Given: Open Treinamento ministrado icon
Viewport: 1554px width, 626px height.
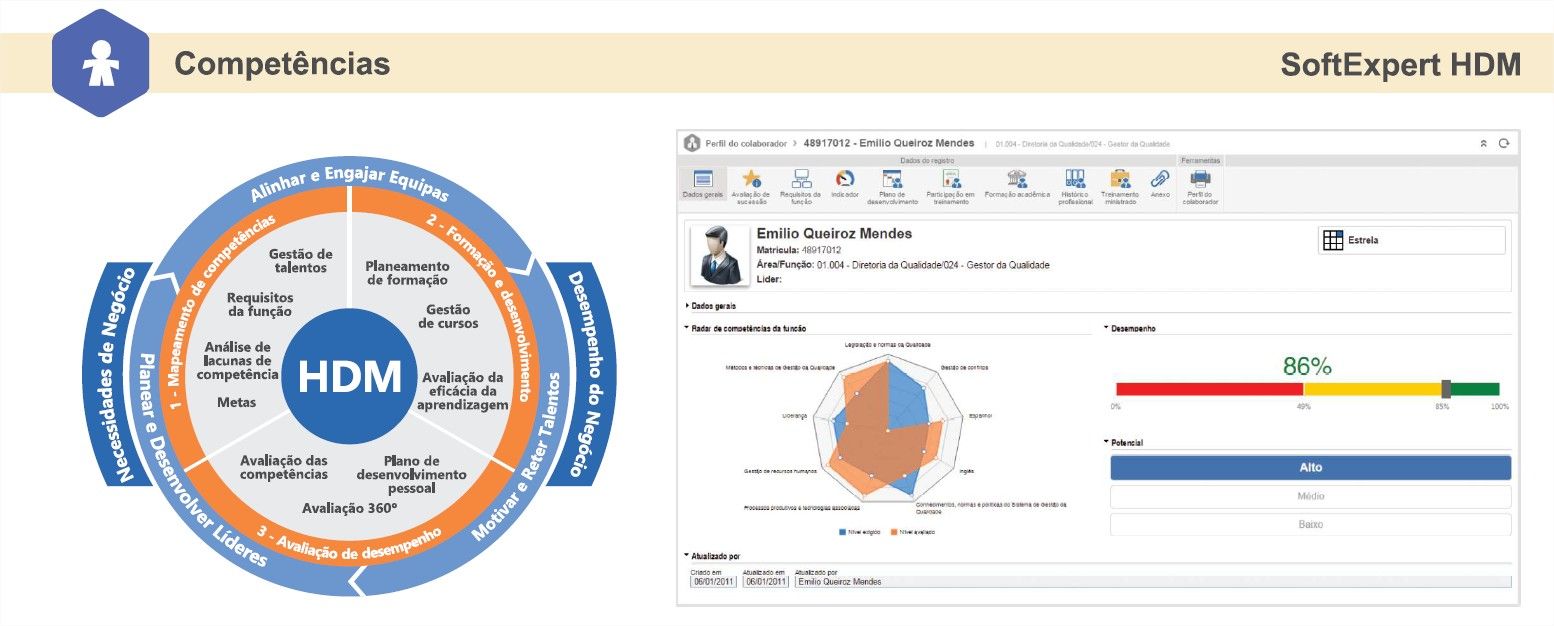Looking at the screenshot, I should [1120, 179].
